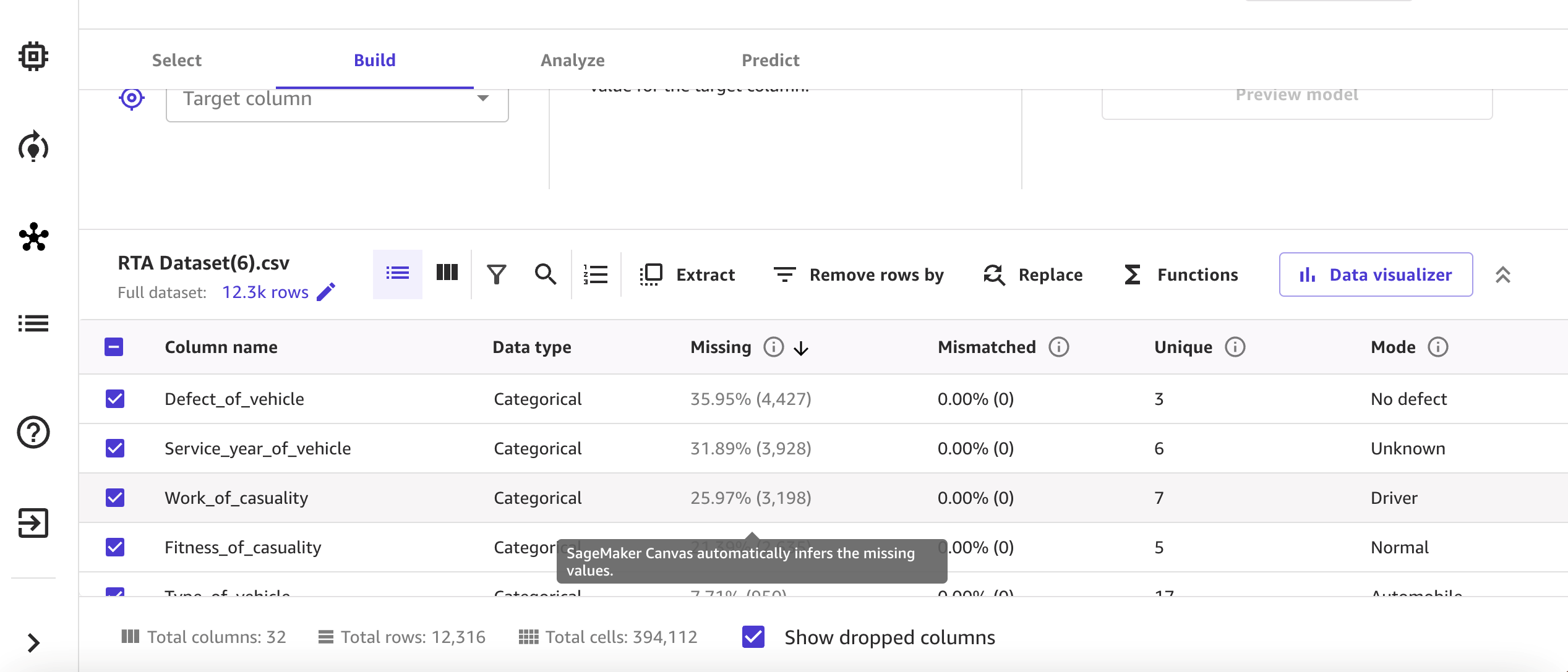Switch to the Analyze tab
Viewport: 1568px width, 672px height.
[572, 60]
